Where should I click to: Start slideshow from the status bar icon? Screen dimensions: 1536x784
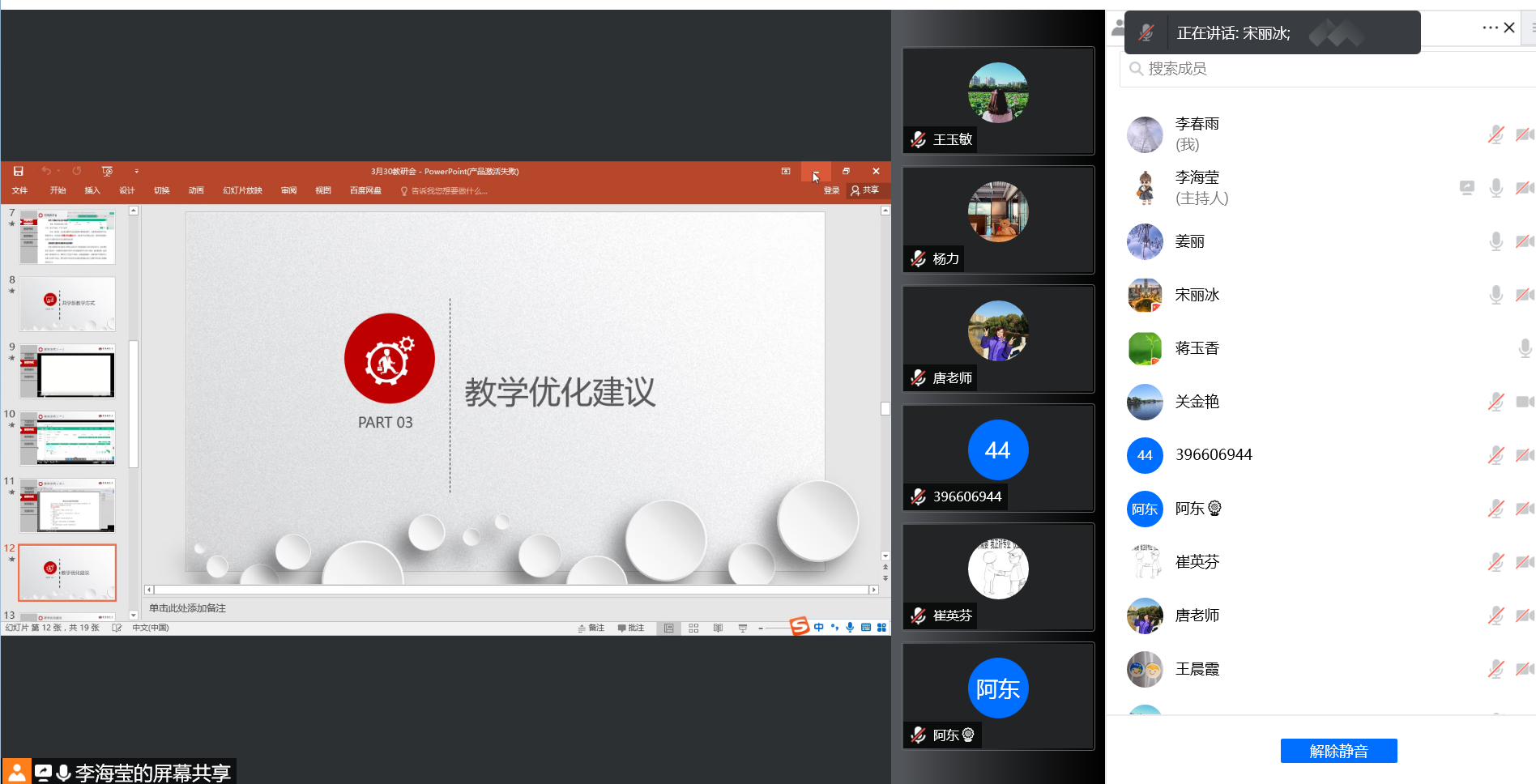[x=742, y=628]
